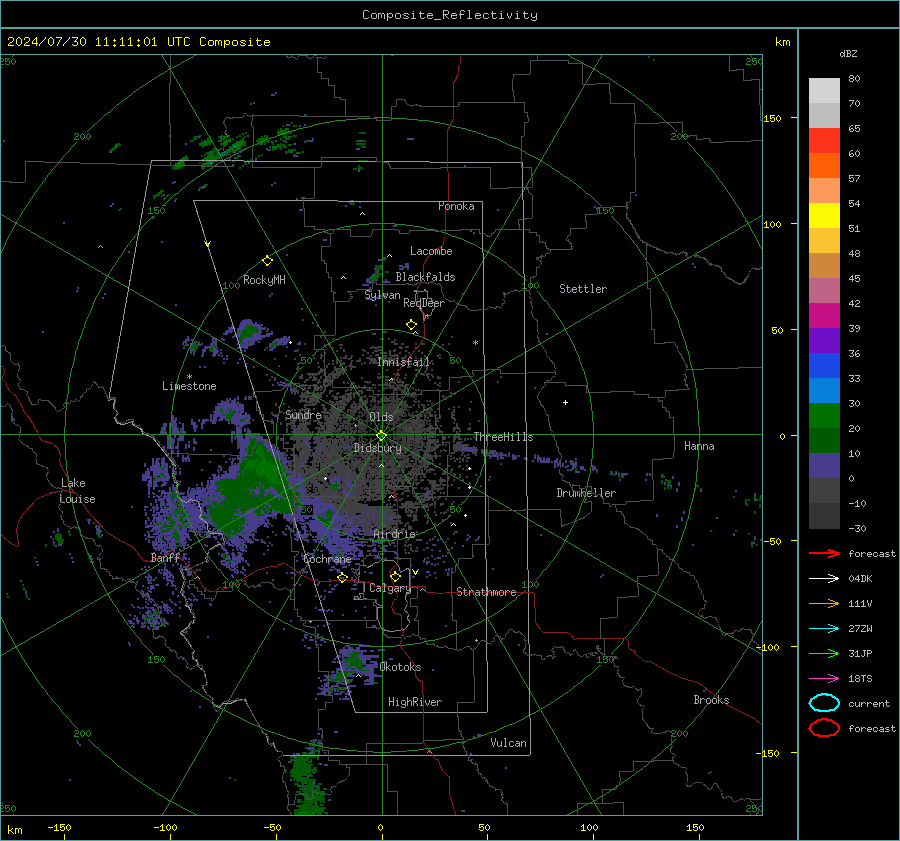Click the asterisk marker above Limestone
The width and height of the screenshot is (900, 841).
pyautogui.click(x=189, y=377)
